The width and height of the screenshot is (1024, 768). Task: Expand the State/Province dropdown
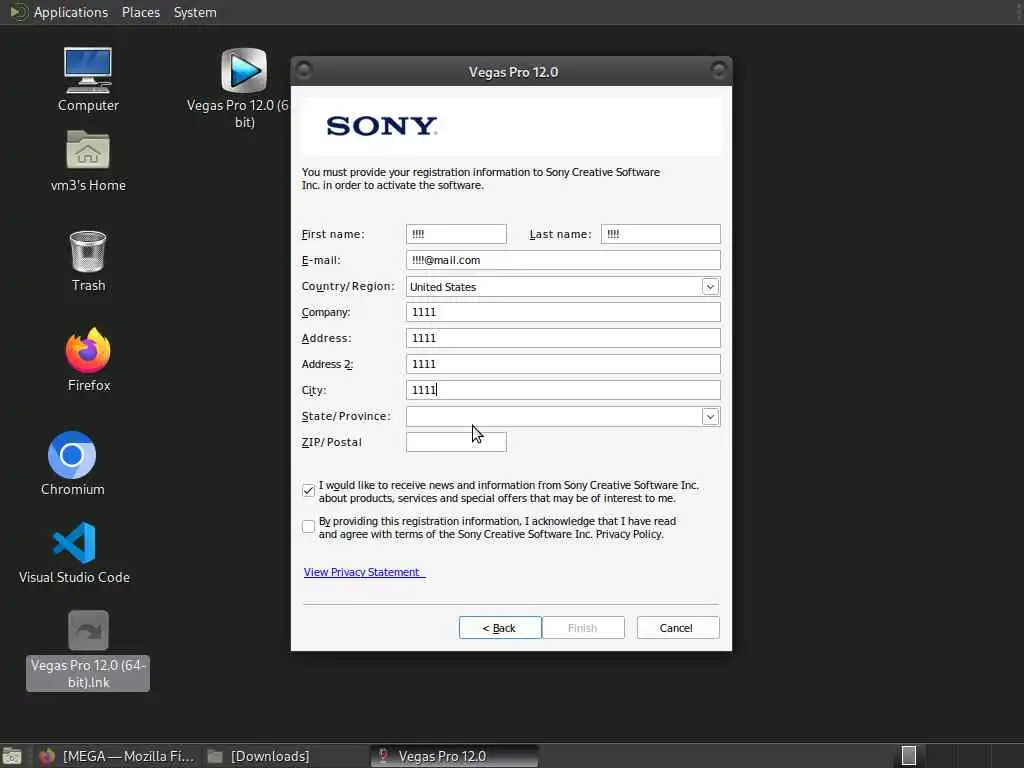[710, 417]
